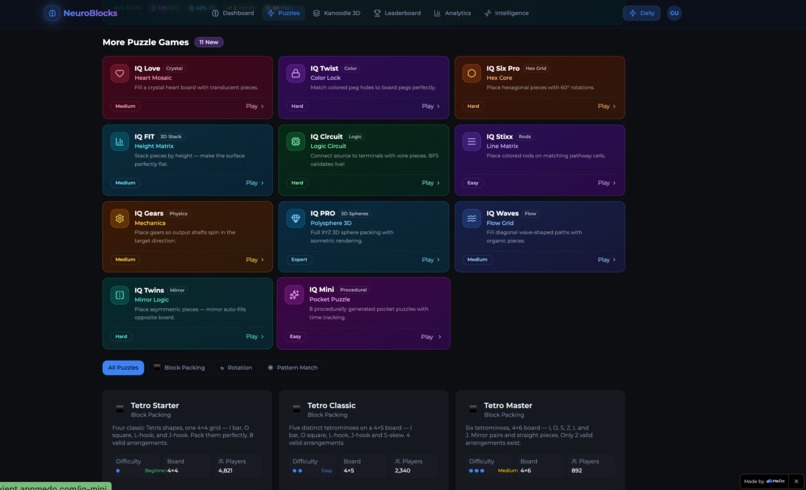Filter by Block Packing
The height and width of the screenshot is (490, 806).
[179, 368]
